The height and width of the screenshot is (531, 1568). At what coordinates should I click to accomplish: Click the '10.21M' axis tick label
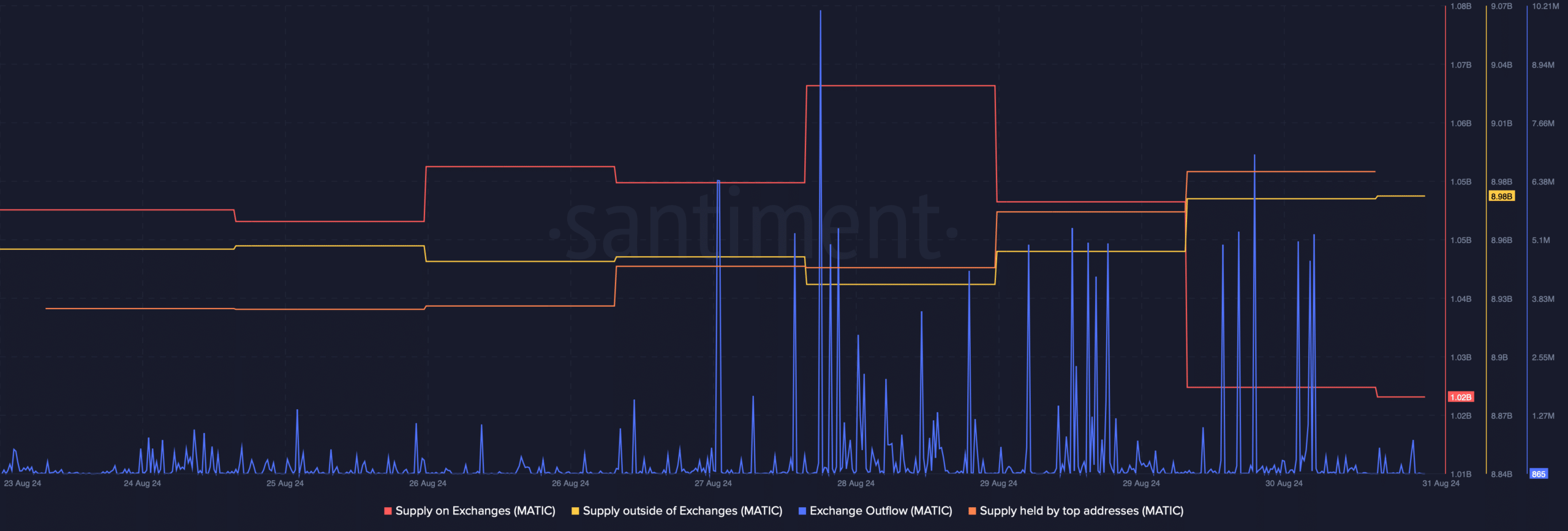[1545, 6]
